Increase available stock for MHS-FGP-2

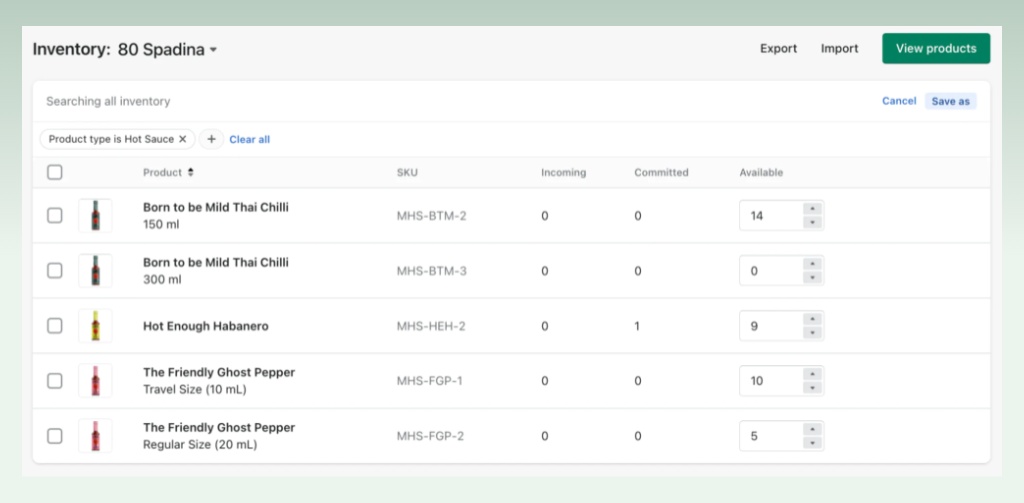pyautogui.click(x=812, y=429)
